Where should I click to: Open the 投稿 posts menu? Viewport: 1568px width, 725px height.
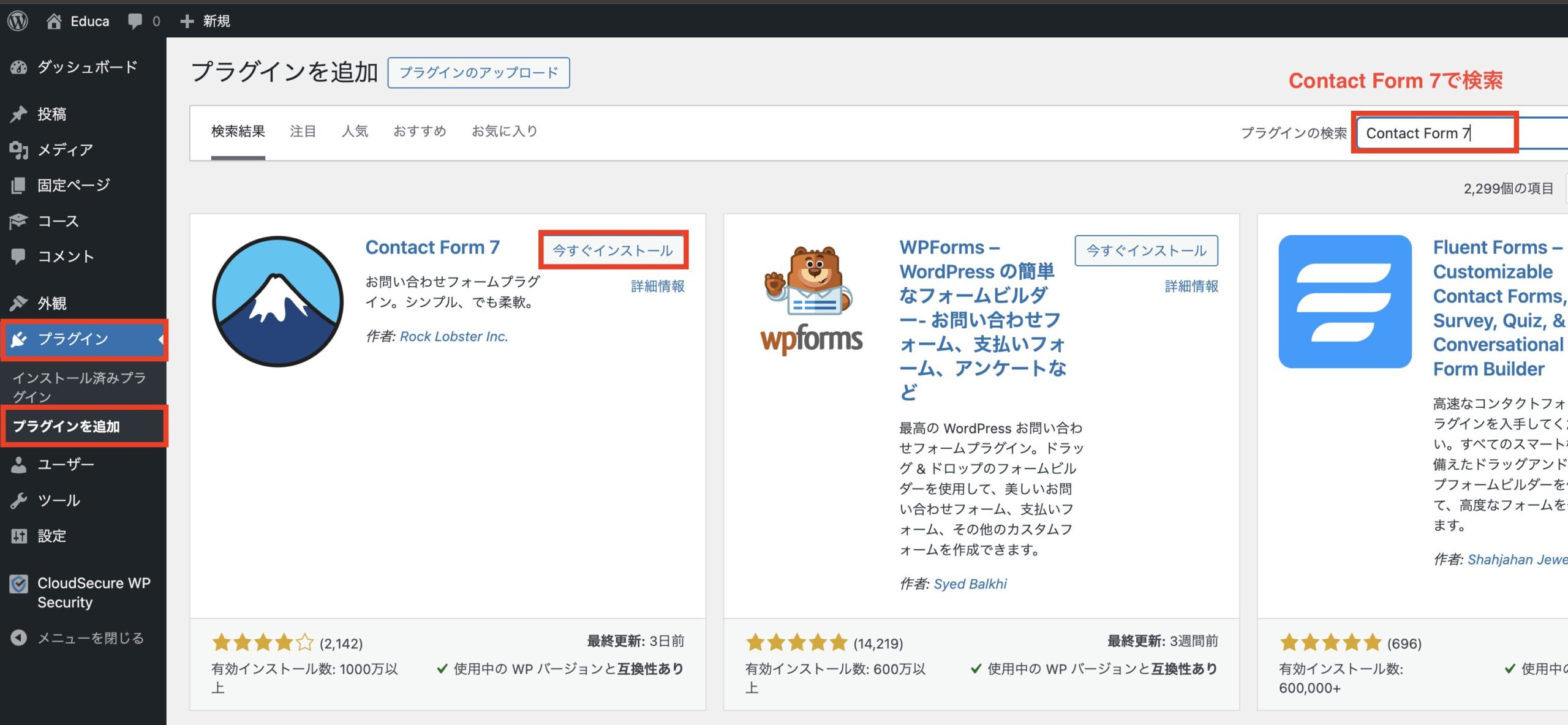pos(51,114)
